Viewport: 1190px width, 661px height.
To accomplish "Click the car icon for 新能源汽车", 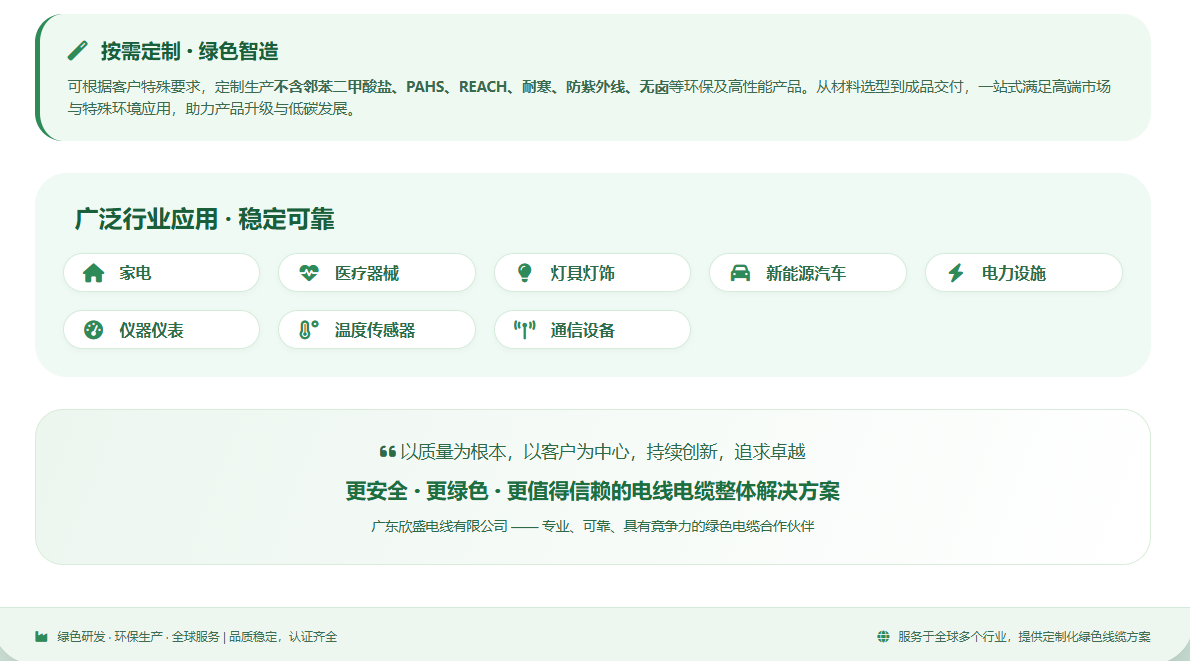I will 740,273.
